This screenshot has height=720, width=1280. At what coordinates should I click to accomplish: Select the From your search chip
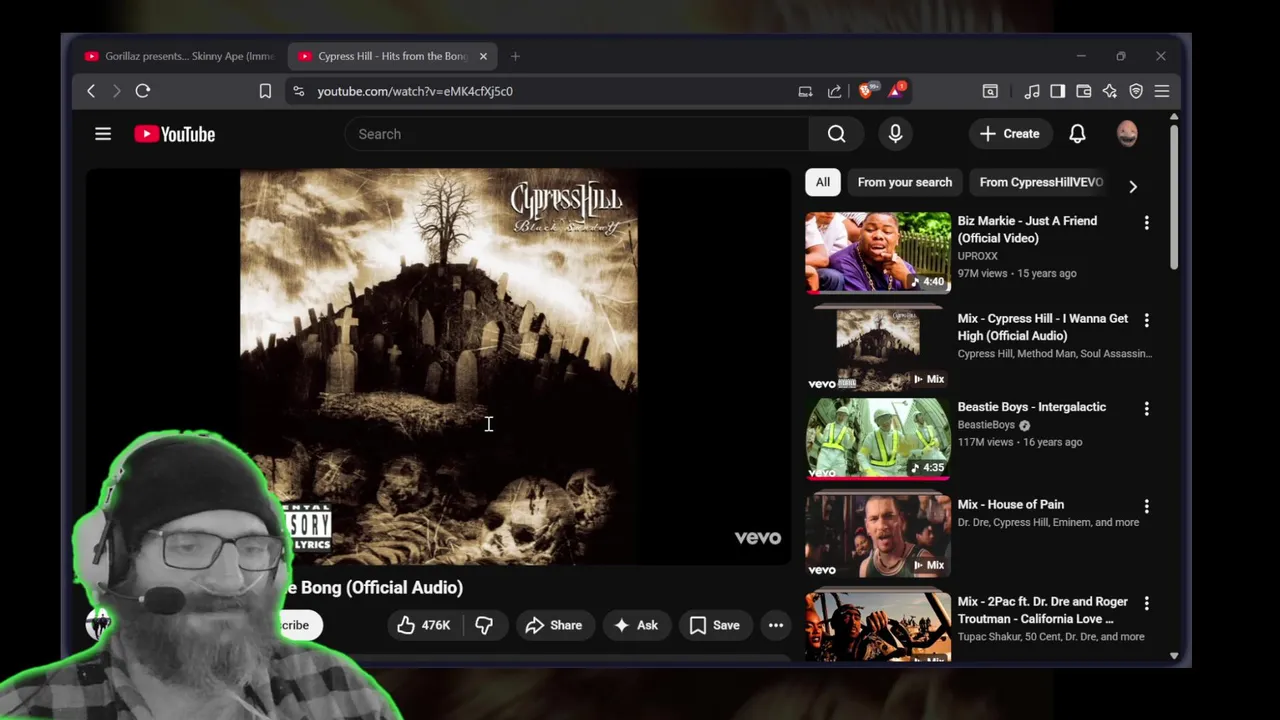pyautogui.click(x=904, y=182)
